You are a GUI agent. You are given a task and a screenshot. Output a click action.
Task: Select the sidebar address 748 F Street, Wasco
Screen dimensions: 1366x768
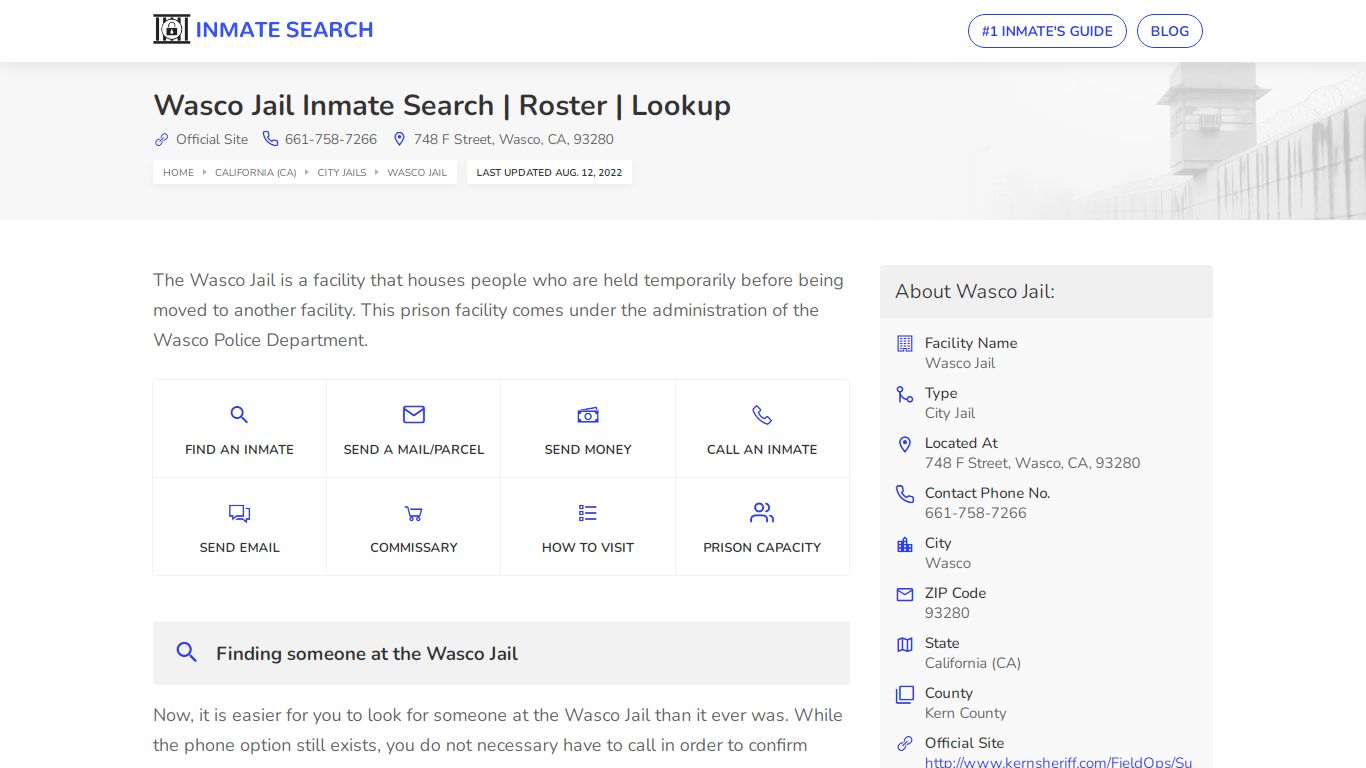click(x=1032, y=463)
